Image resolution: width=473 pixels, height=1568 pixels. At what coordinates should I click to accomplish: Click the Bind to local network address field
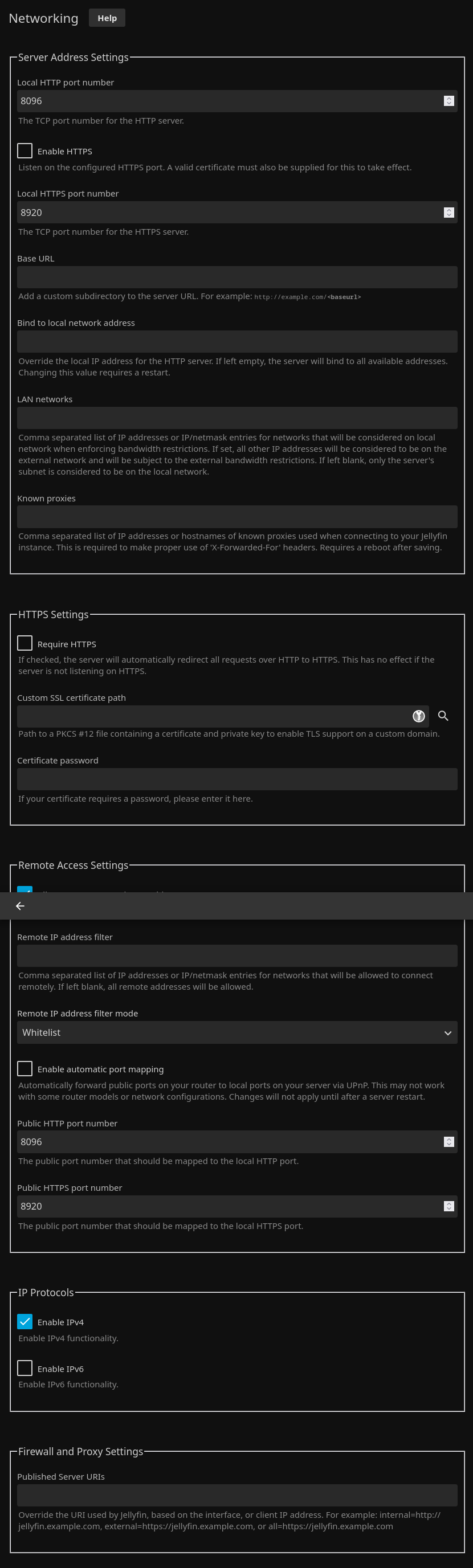point(237,341)
